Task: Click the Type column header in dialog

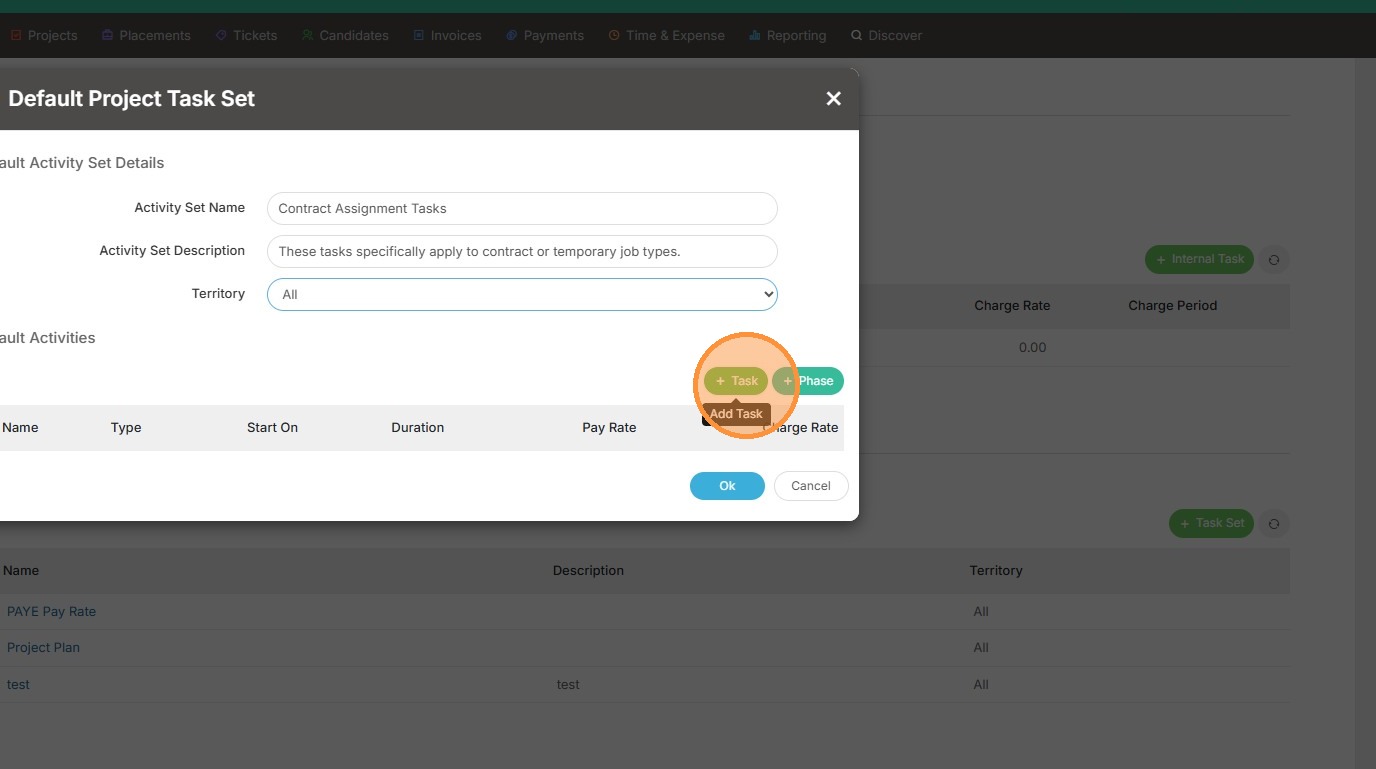Action: [x=126, y=427]
